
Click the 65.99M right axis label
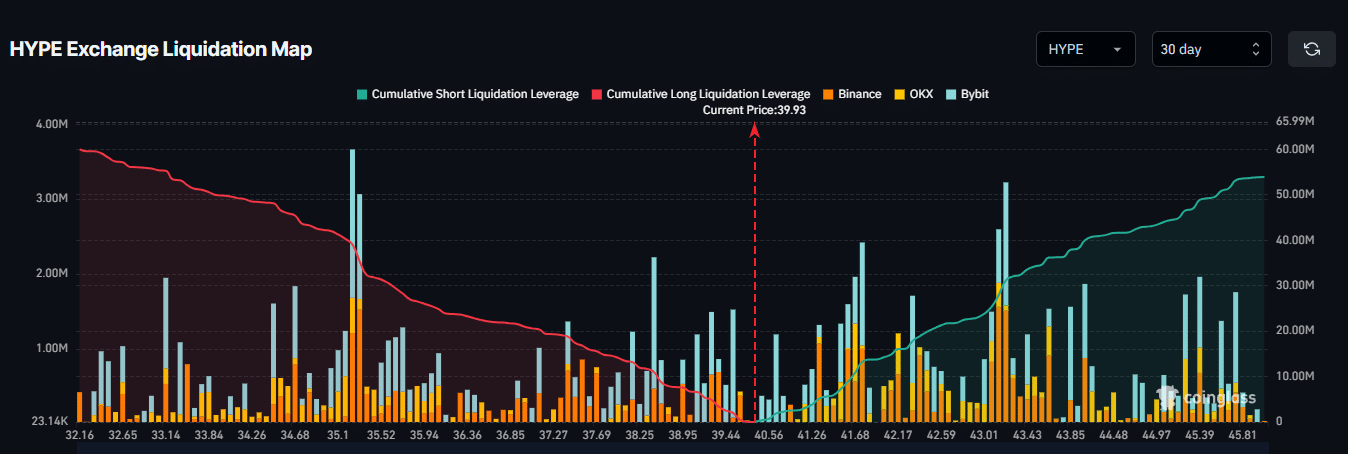[1295, 121]
